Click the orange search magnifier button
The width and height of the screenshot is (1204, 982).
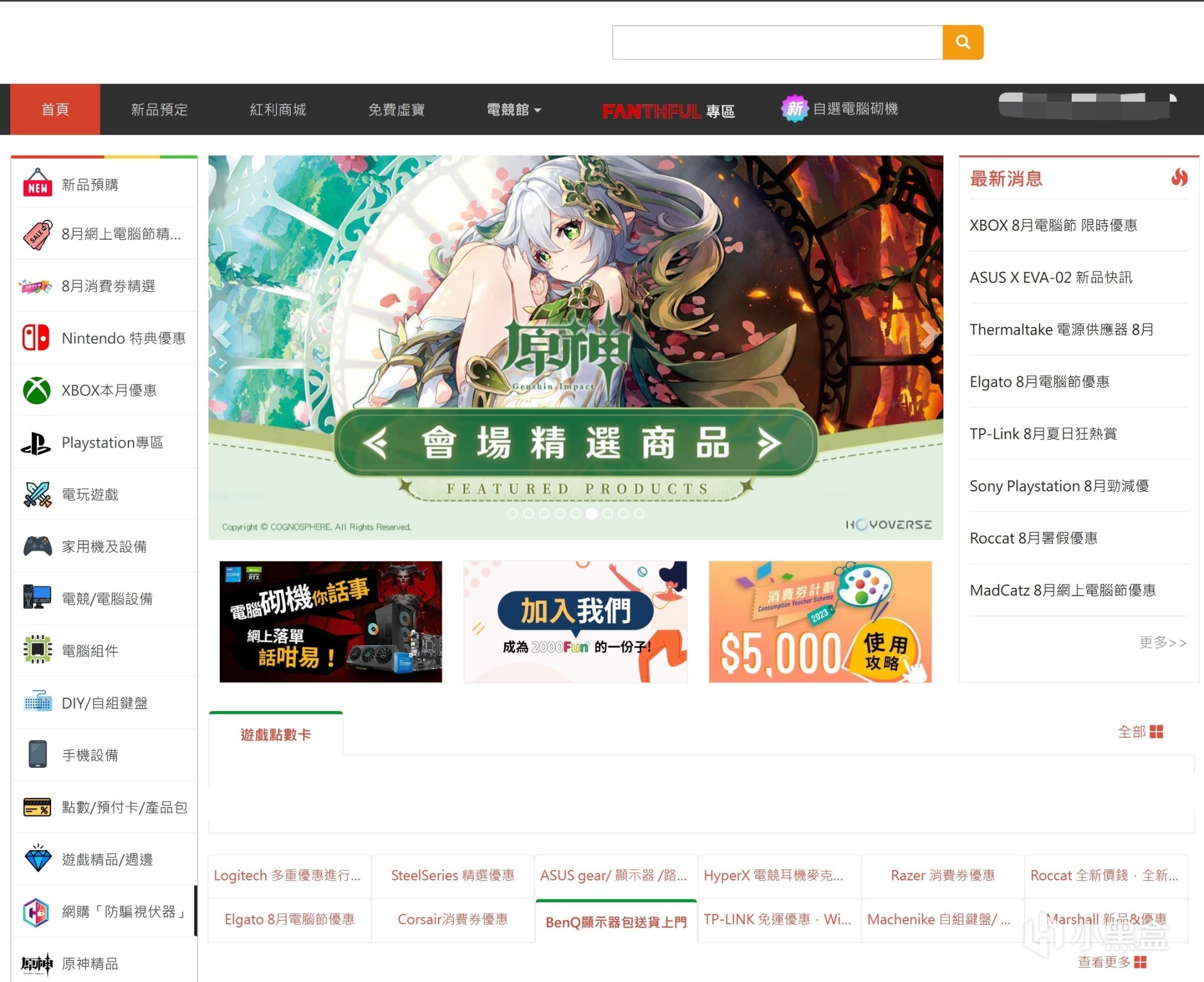tap(963, 42)
